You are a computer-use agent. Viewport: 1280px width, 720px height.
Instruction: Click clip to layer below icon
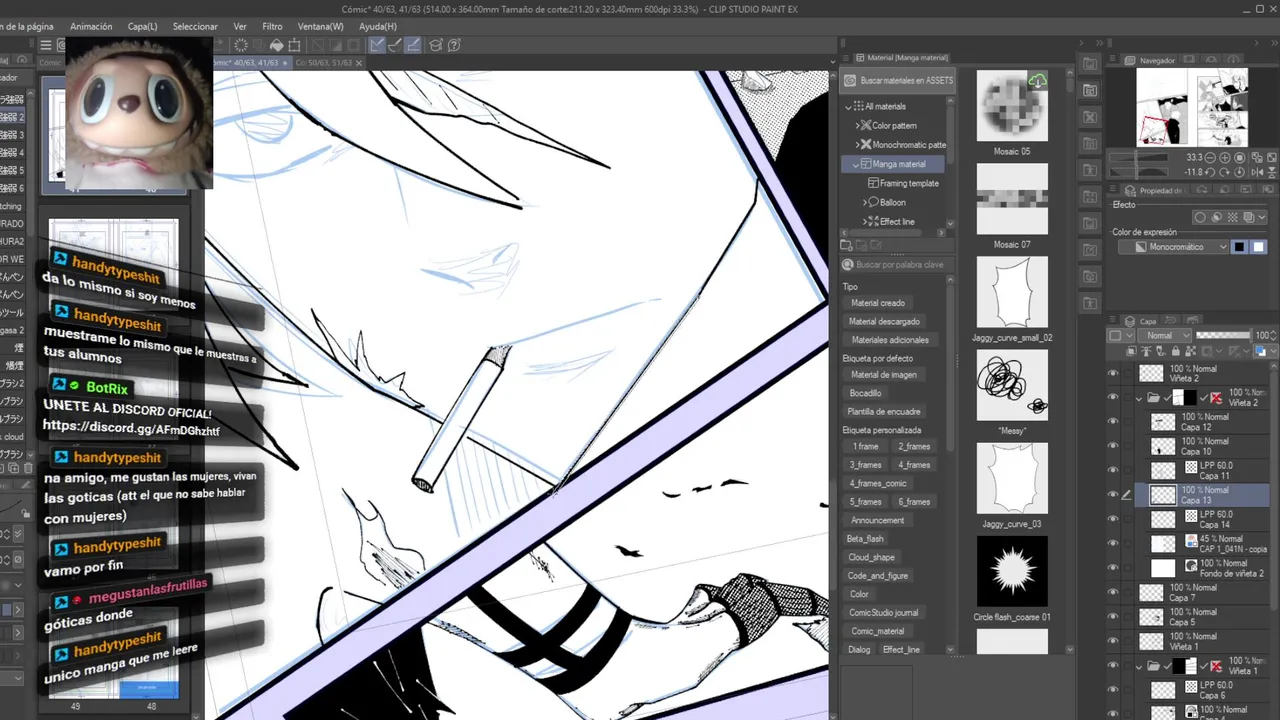[x=1131, y=351]
